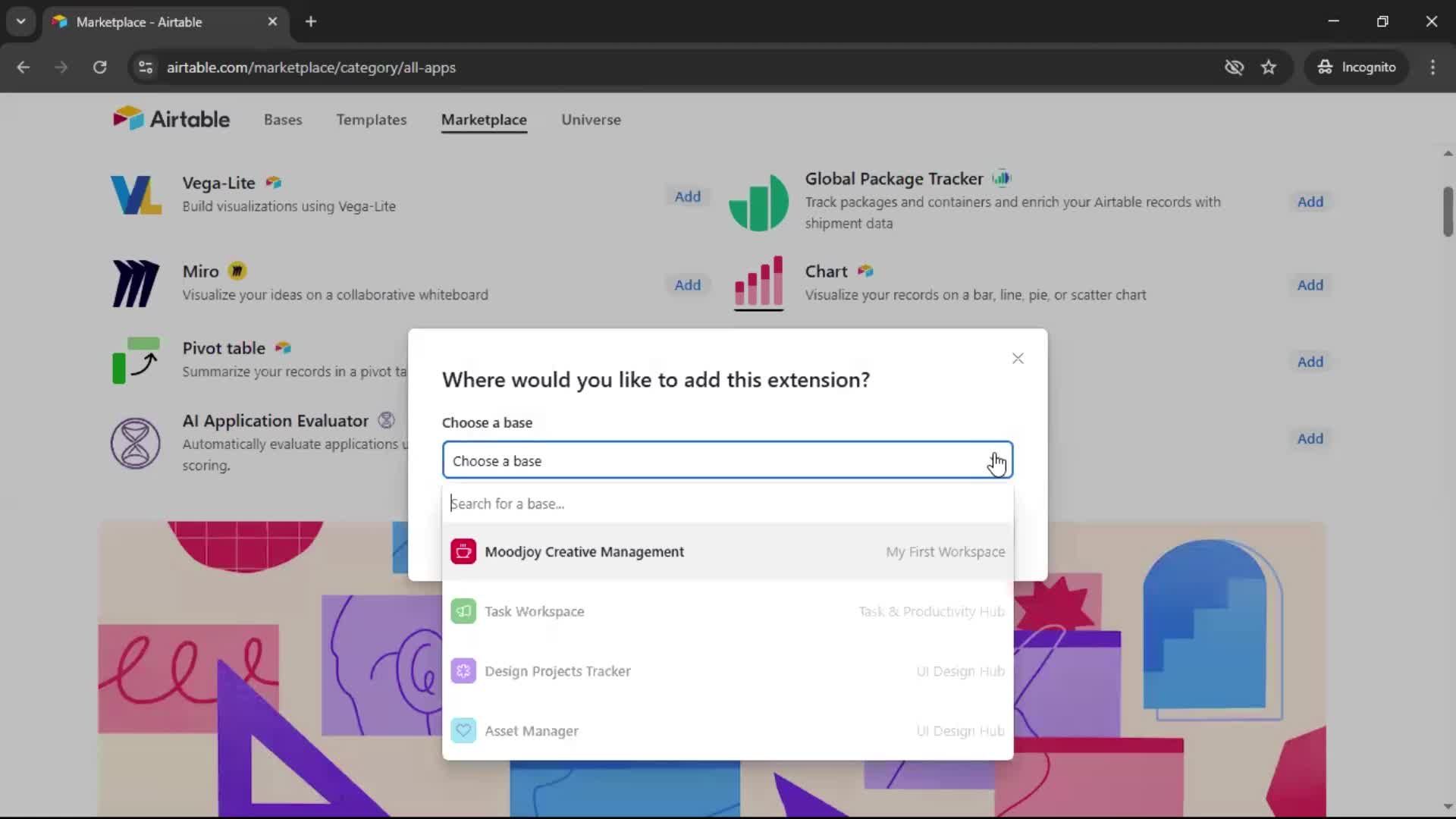
Task: Open the Vega-Lite title link
Action: (x=218, y=183)
